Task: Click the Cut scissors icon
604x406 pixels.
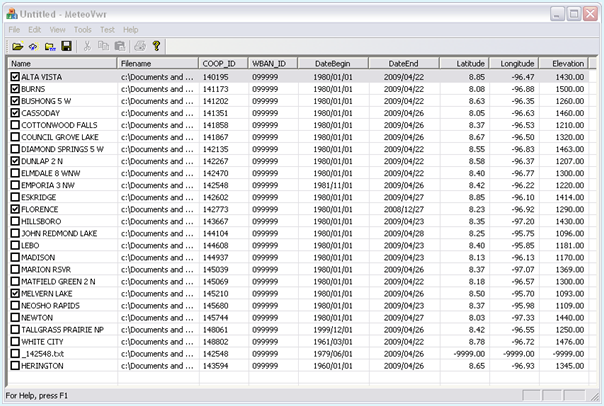Action: pos(87,46)
